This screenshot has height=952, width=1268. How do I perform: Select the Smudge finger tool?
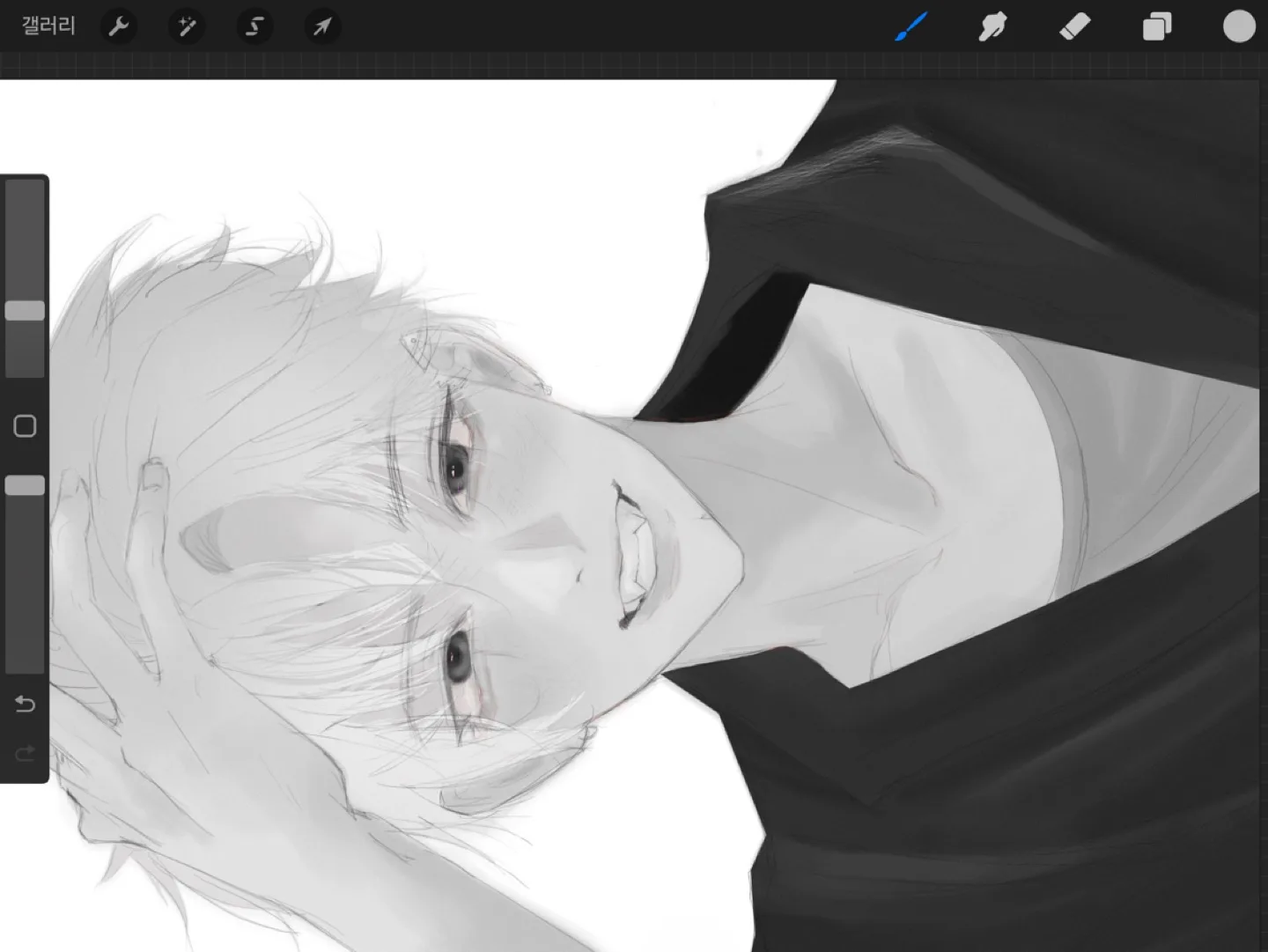tap(992, 26)
